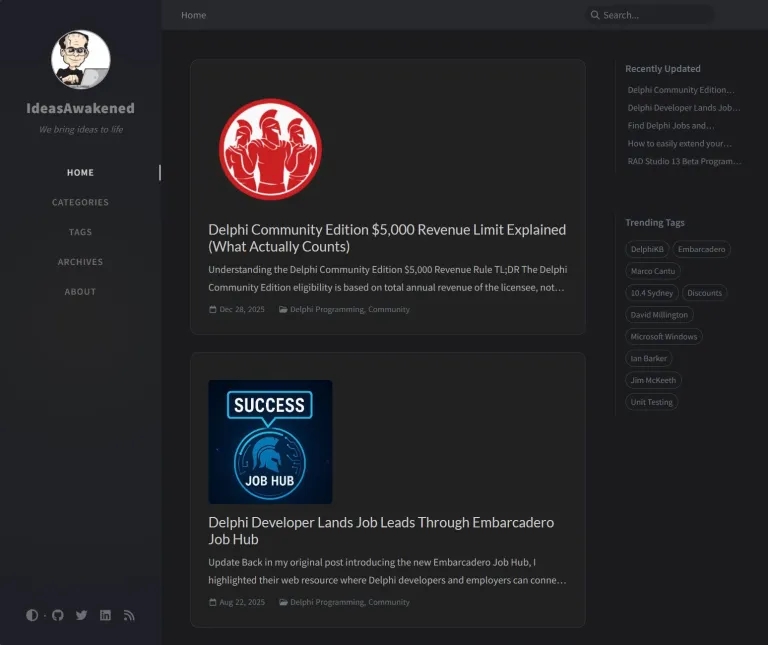The width and height of the screenshot is (768, 645).
Task: Click the Home breadcrumb in top bar
Action: pos(194,15)
